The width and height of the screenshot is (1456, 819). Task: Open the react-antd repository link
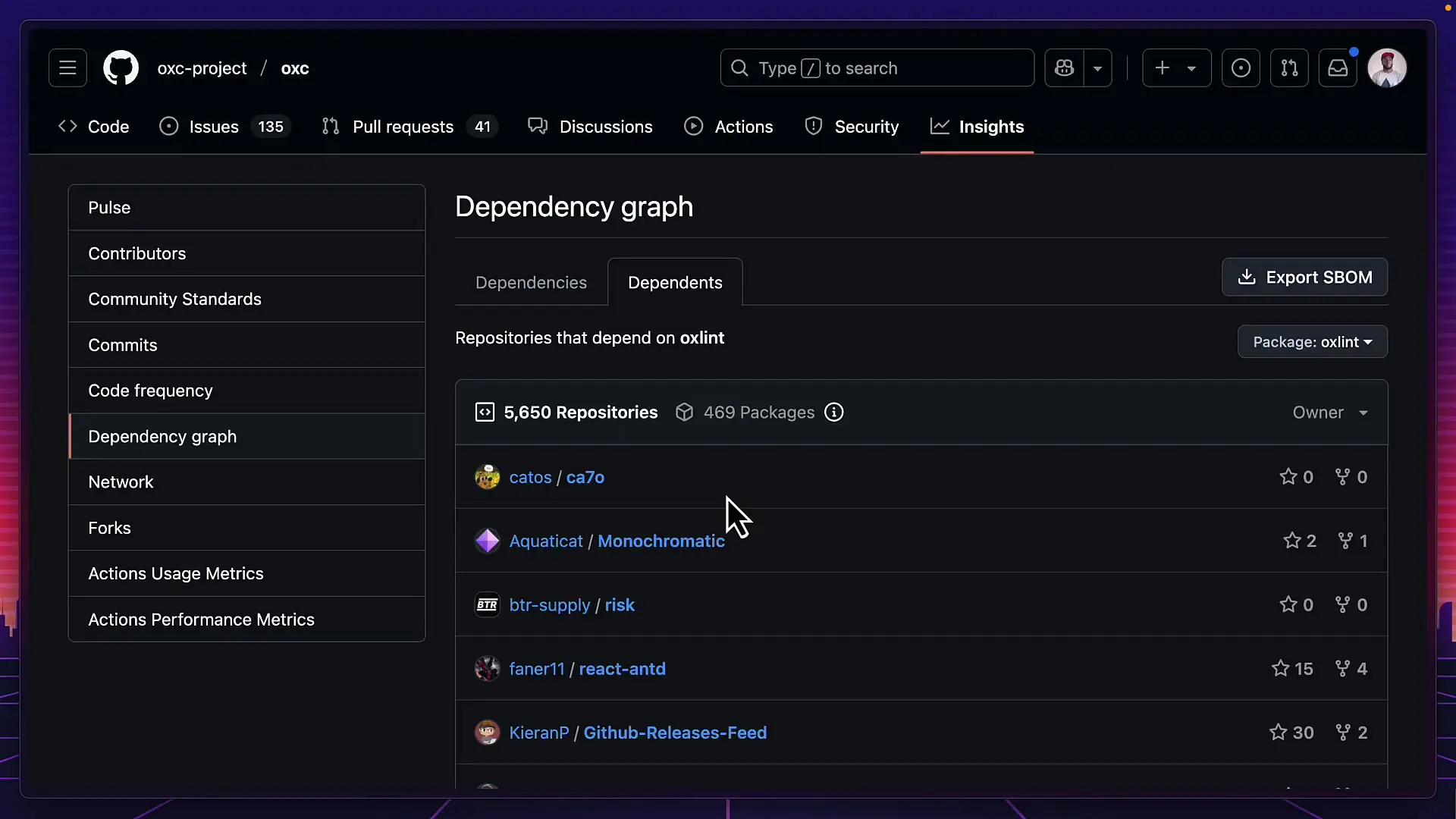point(623,669)
